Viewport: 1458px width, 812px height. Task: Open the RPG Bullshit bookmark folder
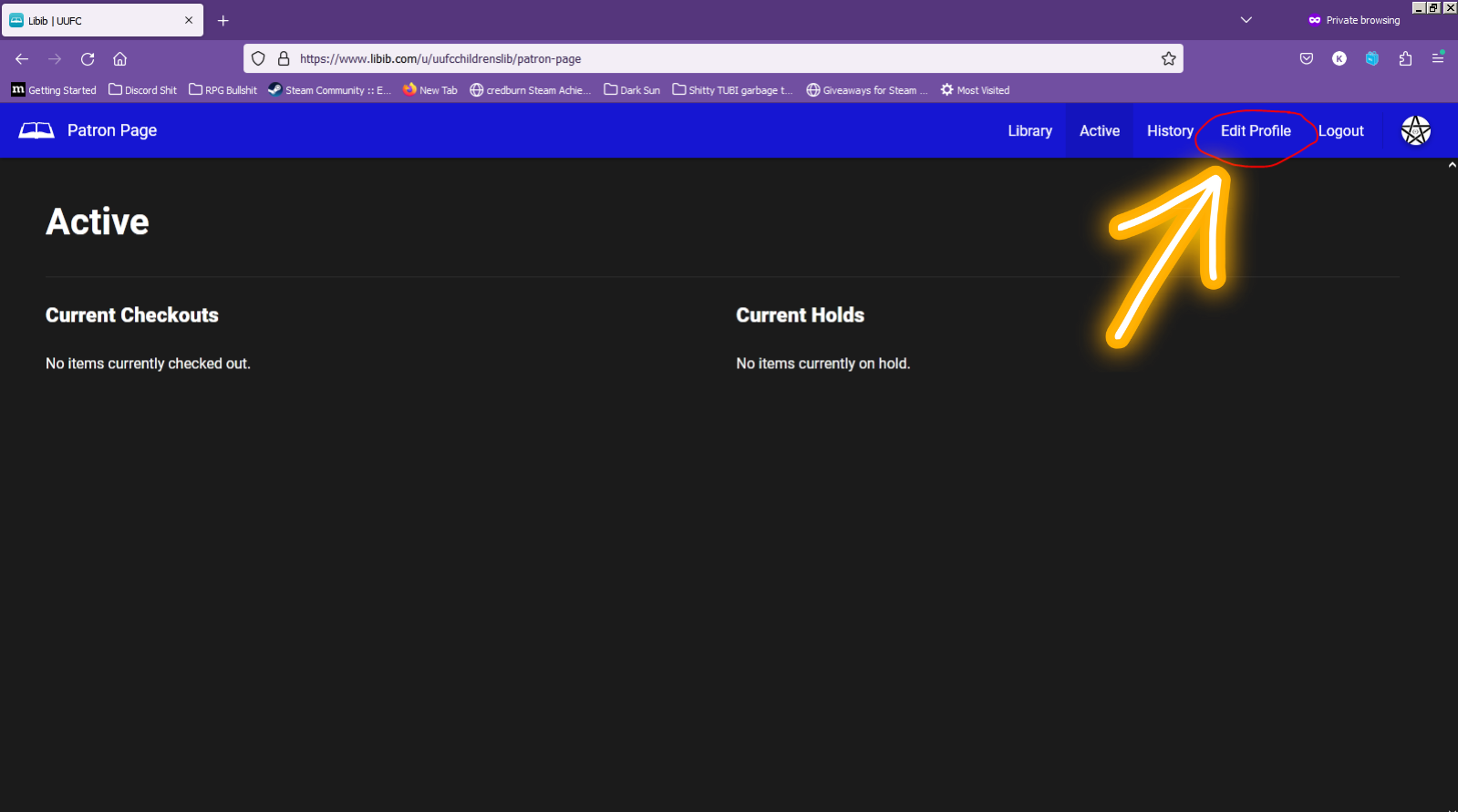[x=223, y=90]
